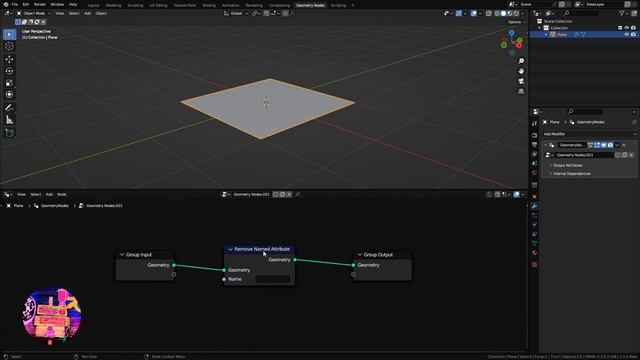Click the viewport zoom magnifier icon
Viewport: 640px width, 360px height.
(x=521, y=61)
